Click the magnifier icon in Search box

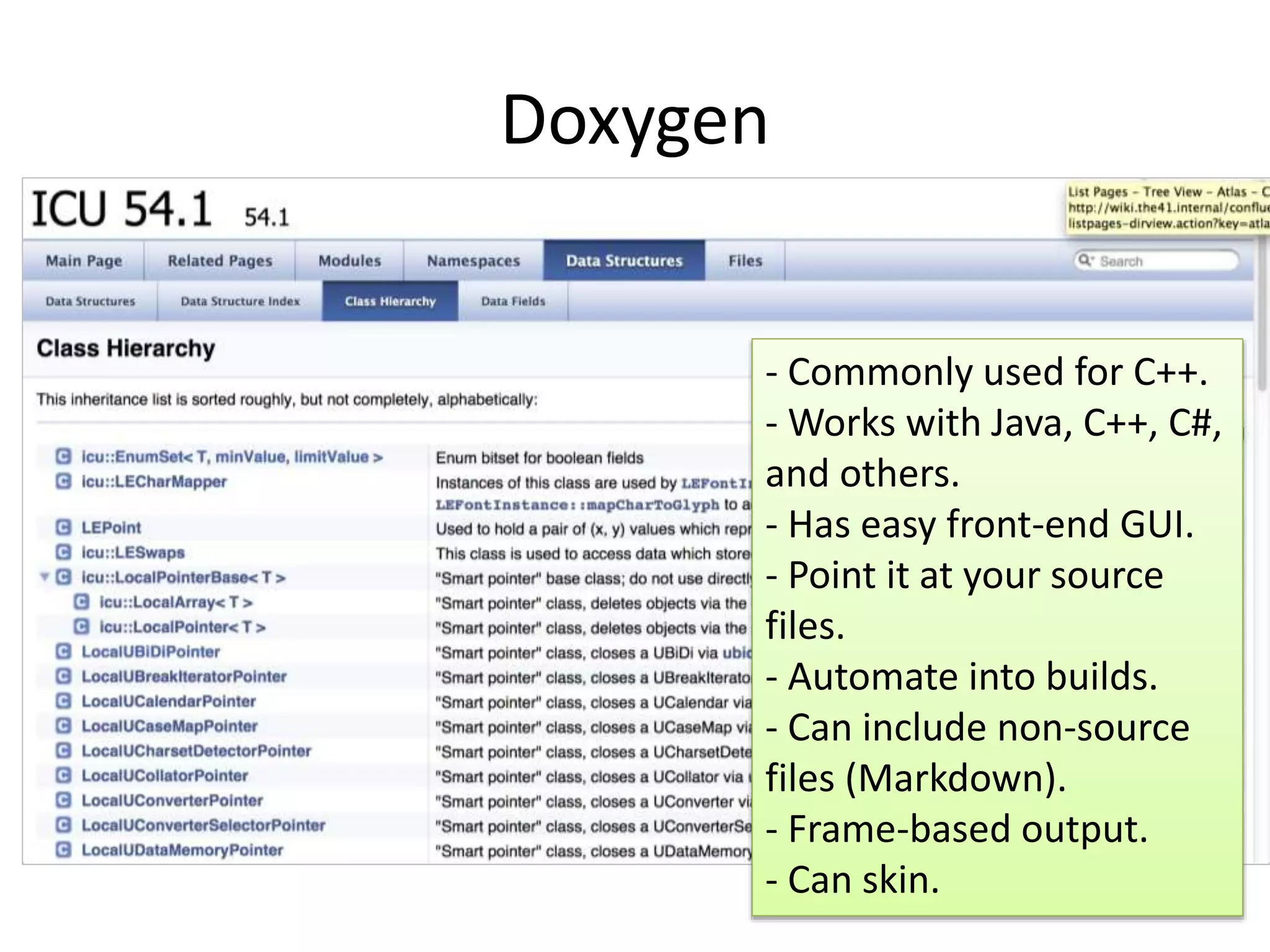point(1085,260)
